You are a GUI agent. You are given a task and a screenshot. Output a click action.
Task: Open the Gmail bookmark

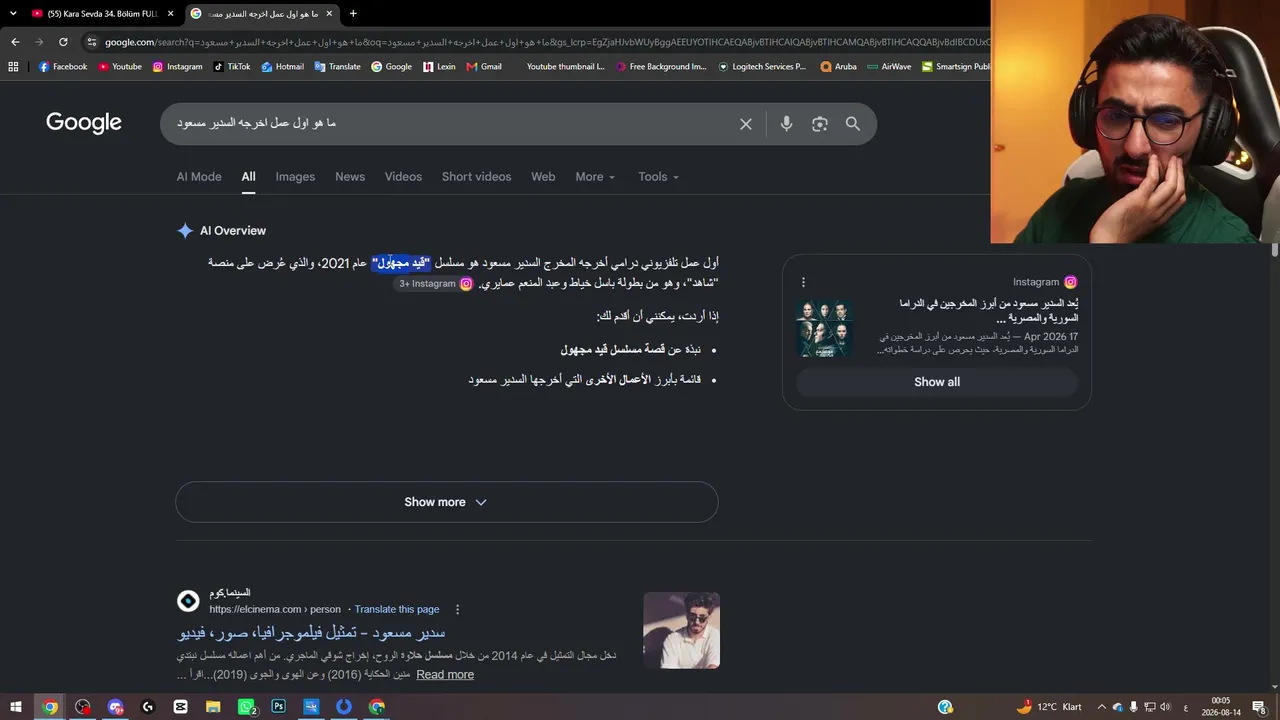tap(484, 67)
